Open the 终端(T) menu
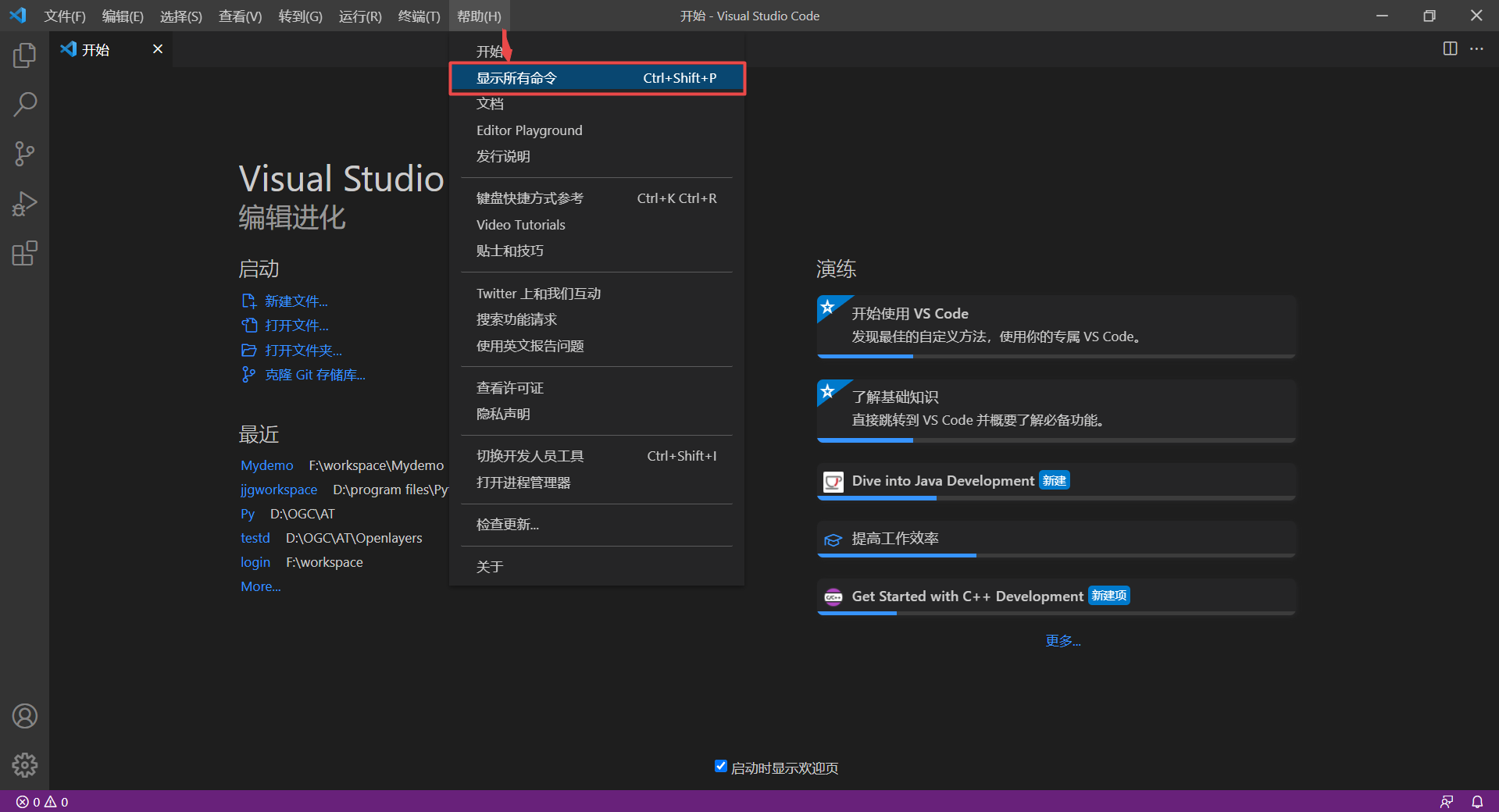This screenshot has height=812, width=1499. tap(419, 16)
